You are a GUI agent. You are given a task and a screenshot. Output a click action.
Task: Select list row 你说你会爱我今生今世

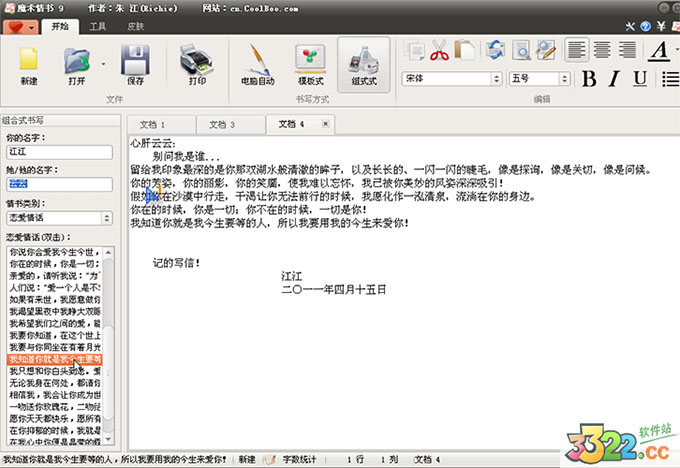click(x=55, y=252)
